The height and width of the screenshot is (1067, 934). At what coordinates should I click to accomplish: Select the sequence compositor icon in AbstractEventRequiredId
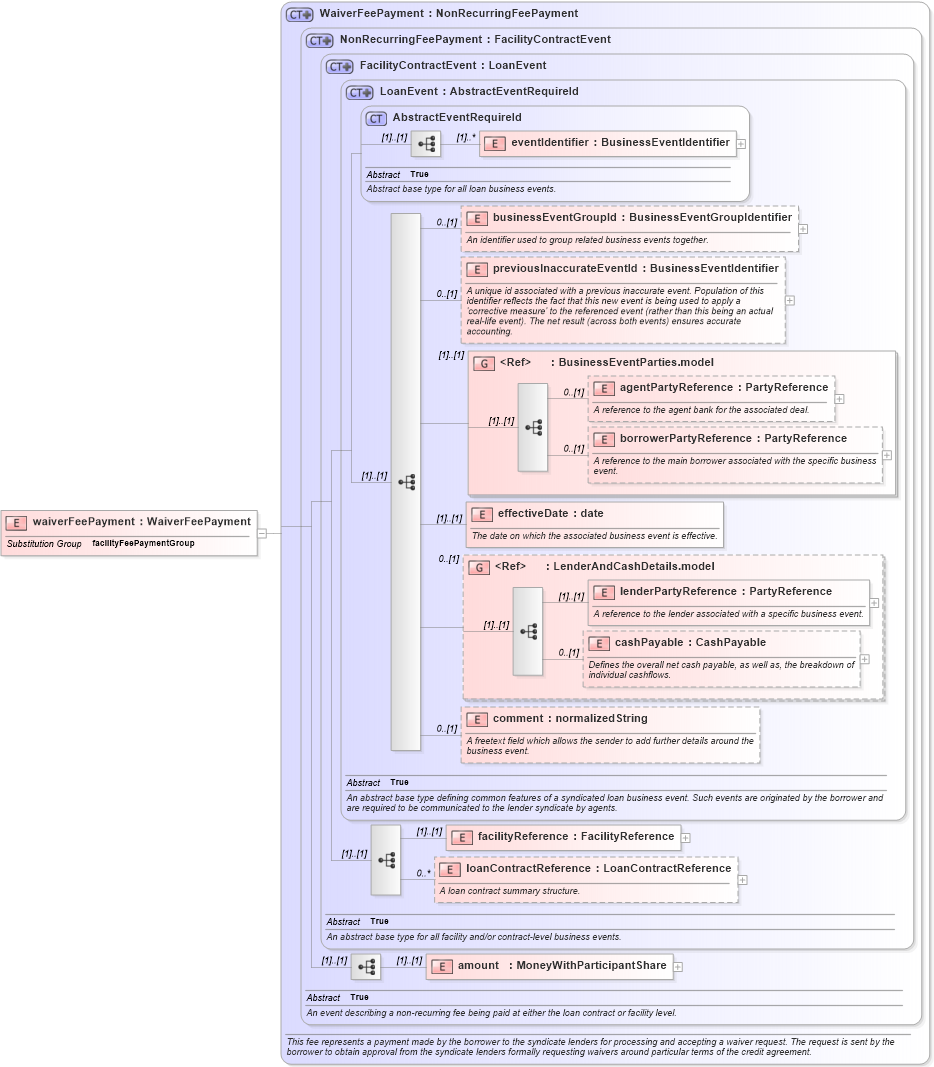click(x=425, y=143)
